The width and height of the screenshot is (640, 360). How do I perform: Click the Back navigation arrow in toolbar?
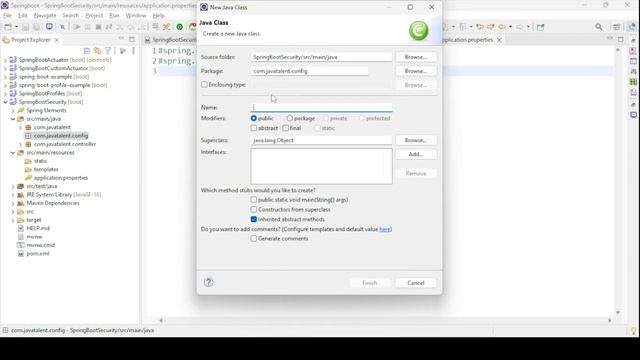(x=502, y=27)
